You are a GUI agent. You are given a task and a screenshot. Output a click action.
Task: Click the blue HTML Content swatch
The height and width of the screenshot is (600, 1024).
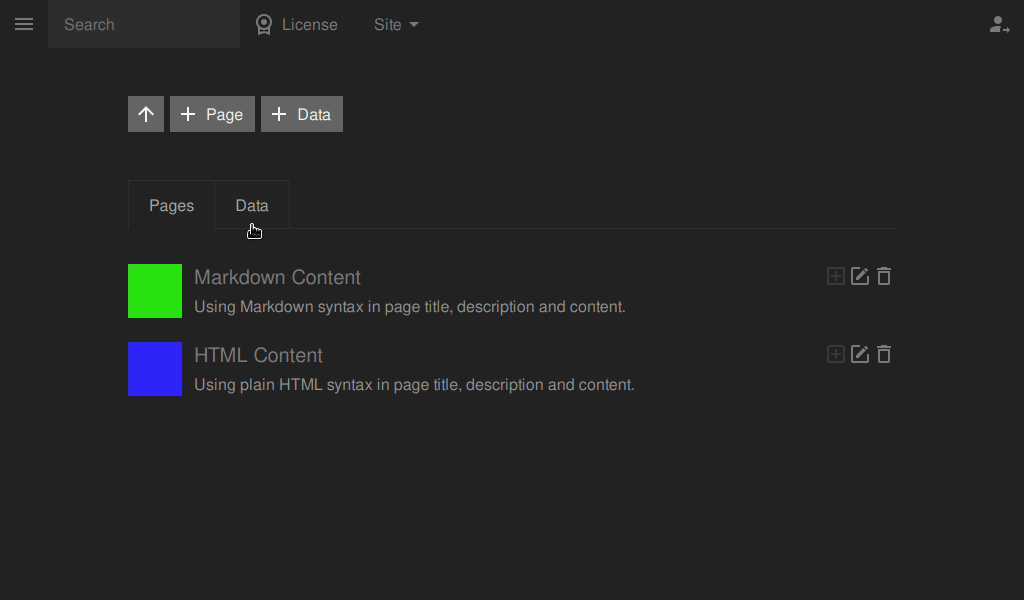155,369
